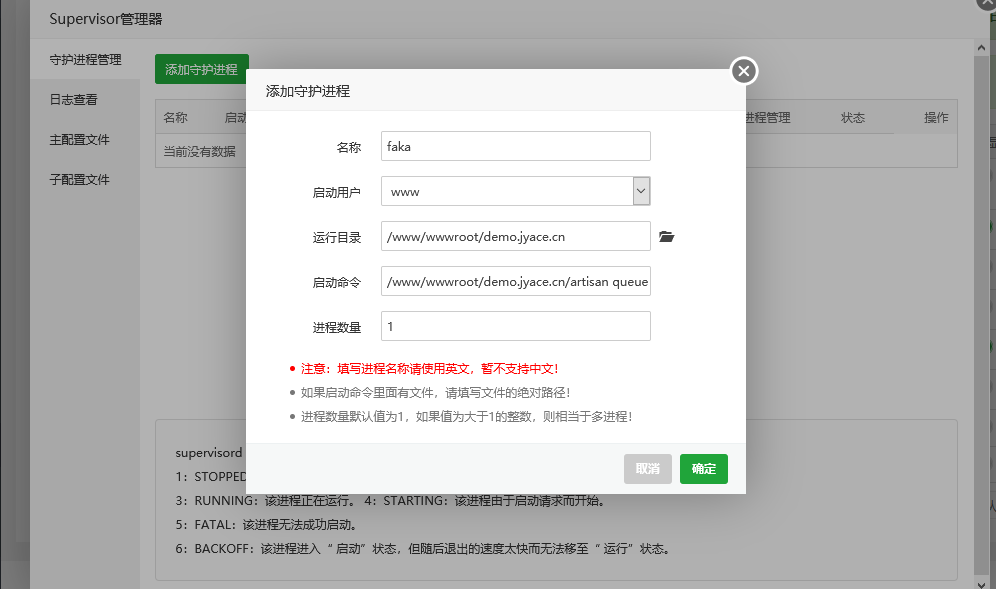Focus the 运行目录 path field
Viewport: 996px width, 589px height.
pyautogui.click(x=515, y=237)
